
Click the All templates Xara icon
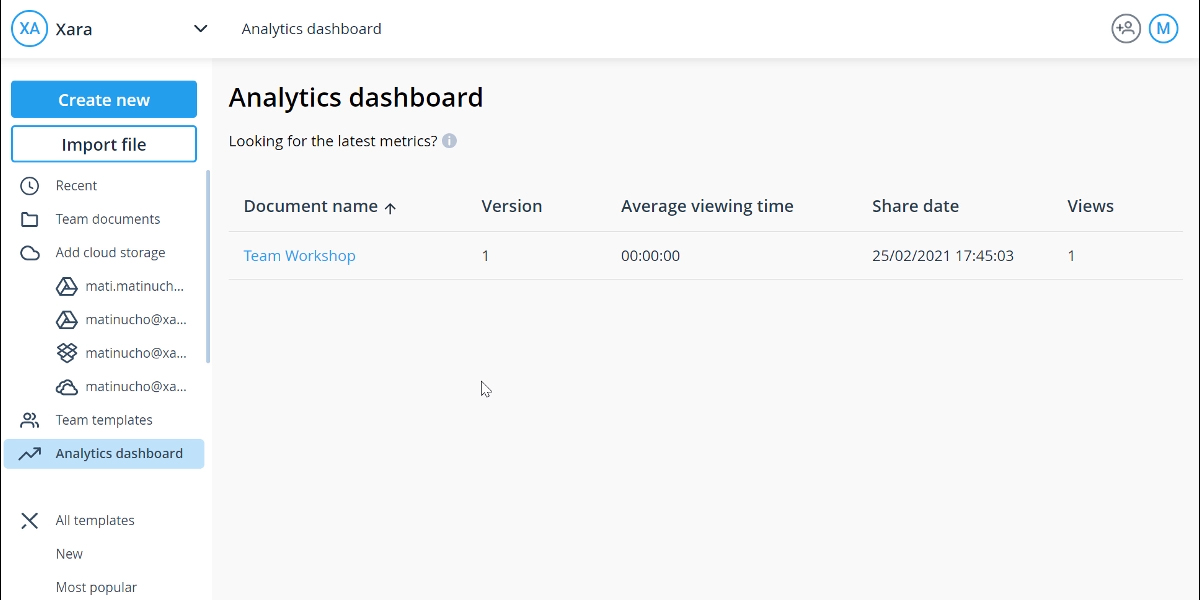[30, 520]
